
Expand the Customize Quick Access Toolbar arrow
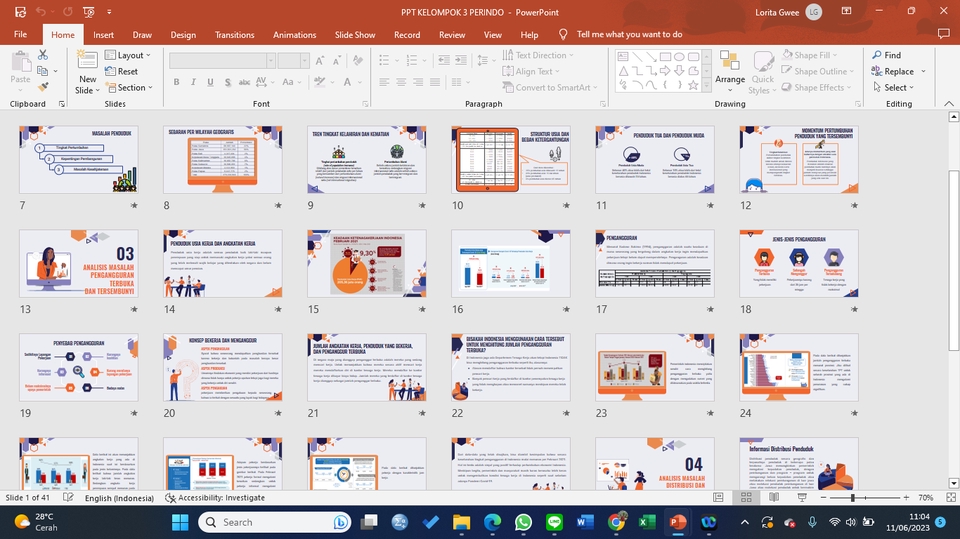pos(109,12)
